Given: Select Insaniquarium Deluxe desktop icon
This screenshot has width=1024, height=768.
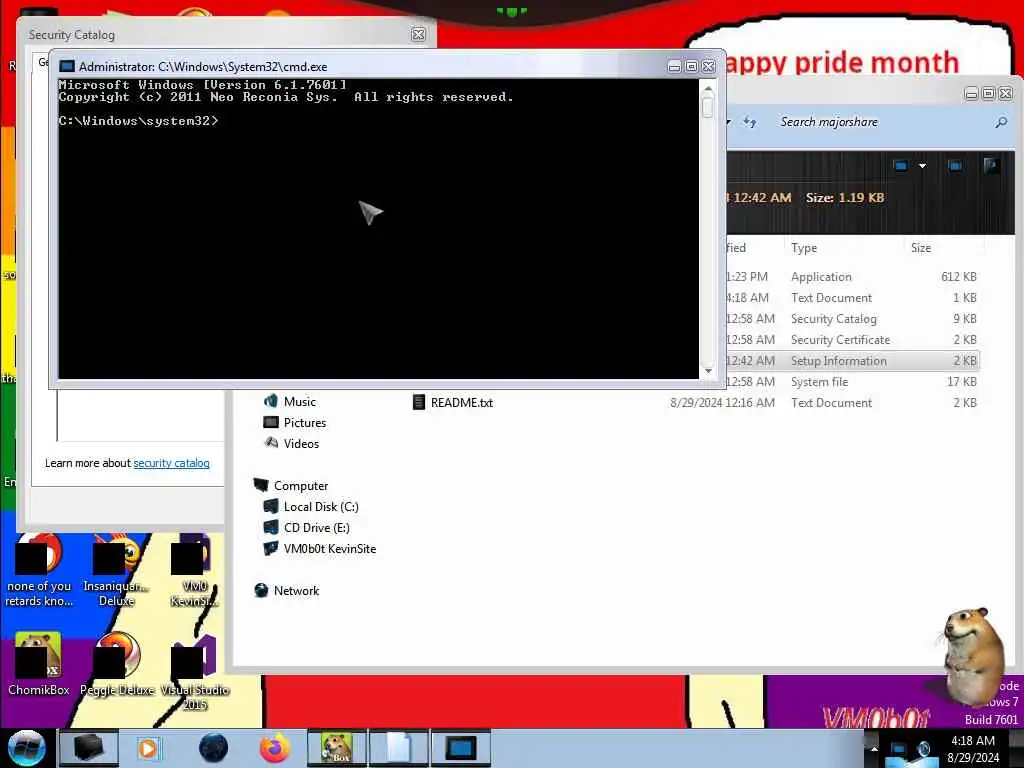Looking at the screenshot, I should pyautogui.click(x=116, y=569).
